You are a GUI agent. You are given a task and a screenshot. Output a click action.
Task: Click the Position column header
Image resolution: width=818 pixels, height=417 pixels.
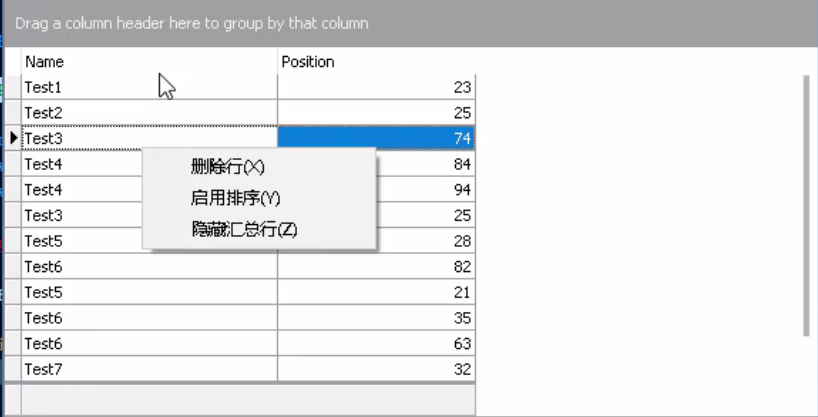click(x=376, y=62)
